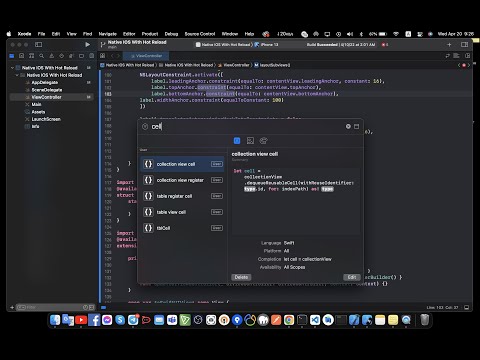Open LaunchScreen in the navigator
This screenshot has height=360, width=480.
point(46,119)
